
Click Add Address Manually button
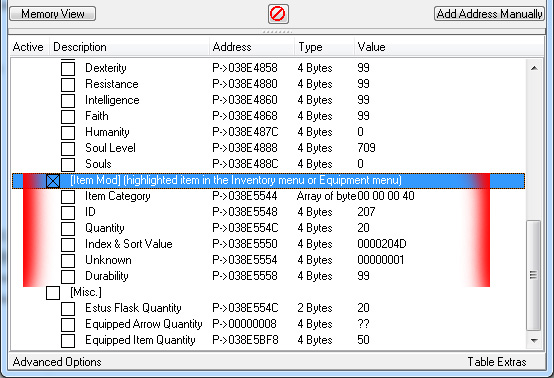click(x=489, y=14)
